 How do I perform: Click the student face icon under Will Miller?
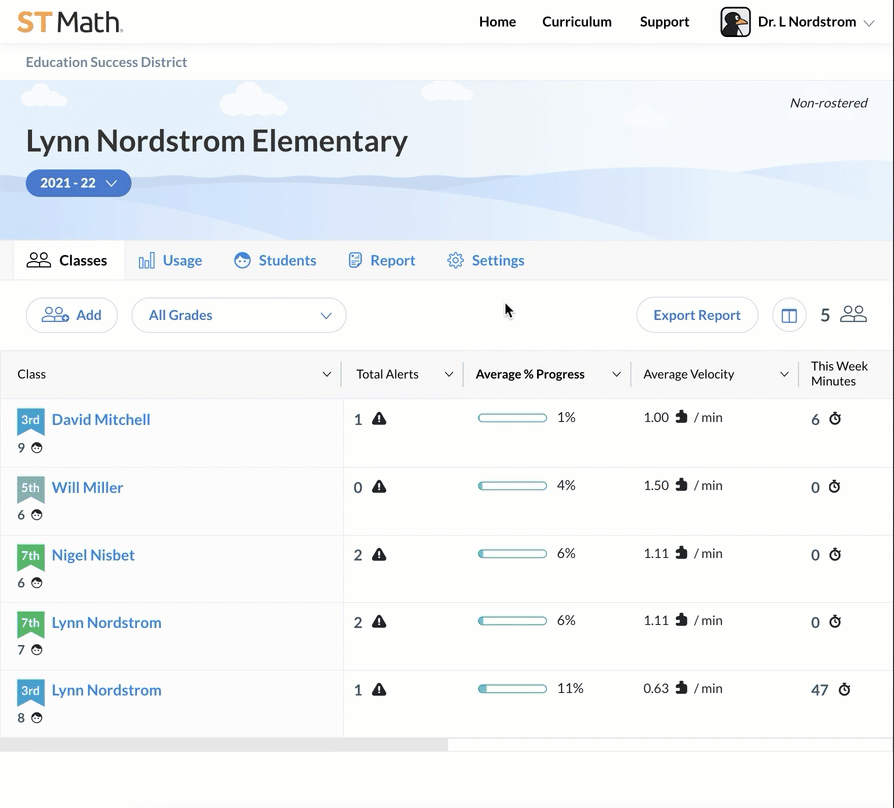tap(36, 515)
